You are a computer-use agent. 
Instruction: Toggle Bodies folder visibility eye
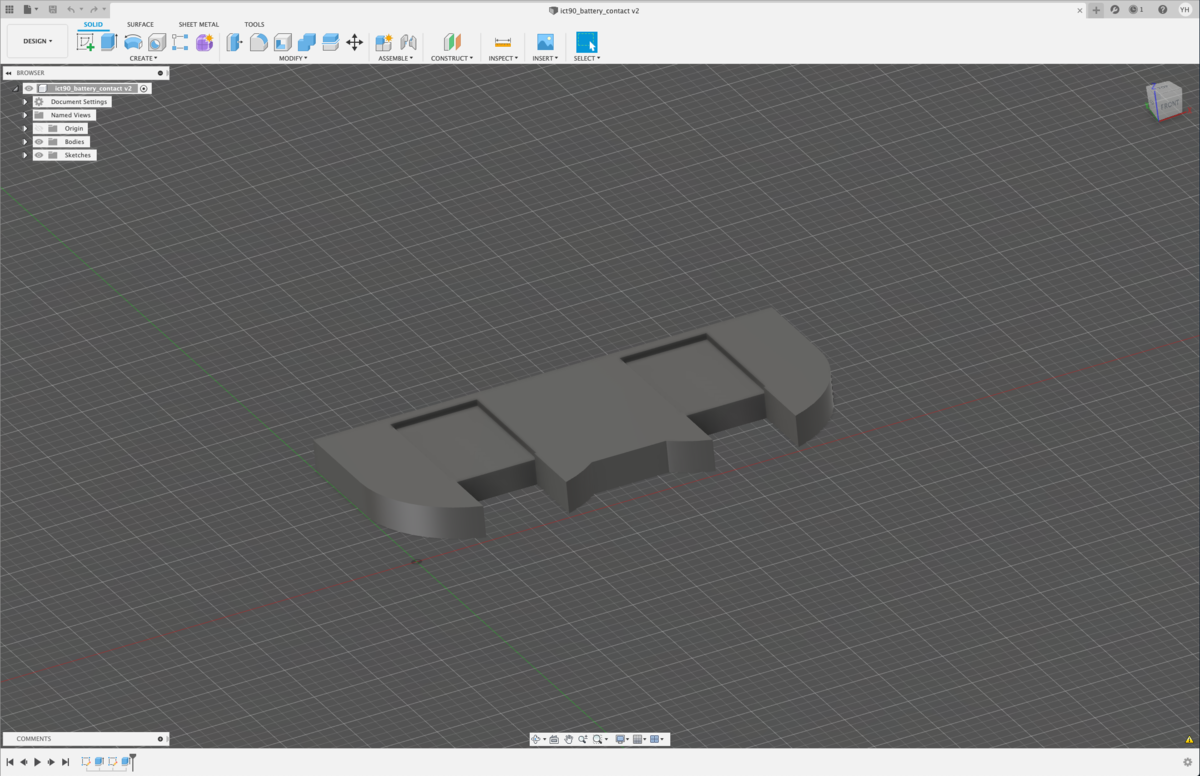[39, 142]
